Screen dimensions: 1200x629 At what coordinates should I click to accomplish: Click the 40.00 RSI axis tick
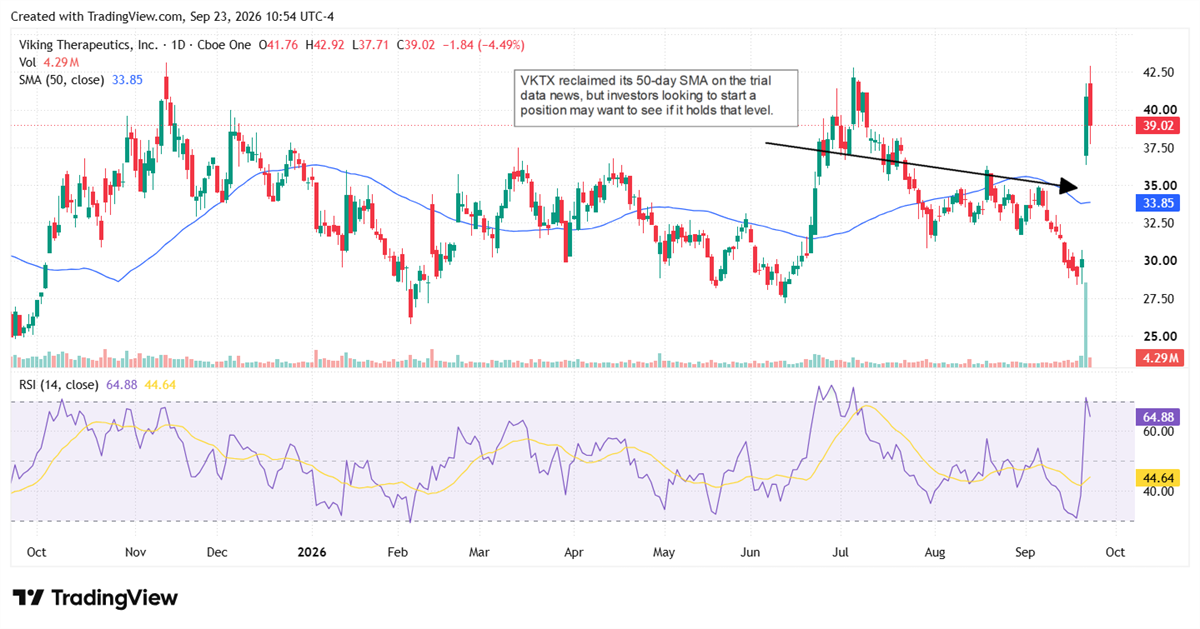pos(1159,492)
